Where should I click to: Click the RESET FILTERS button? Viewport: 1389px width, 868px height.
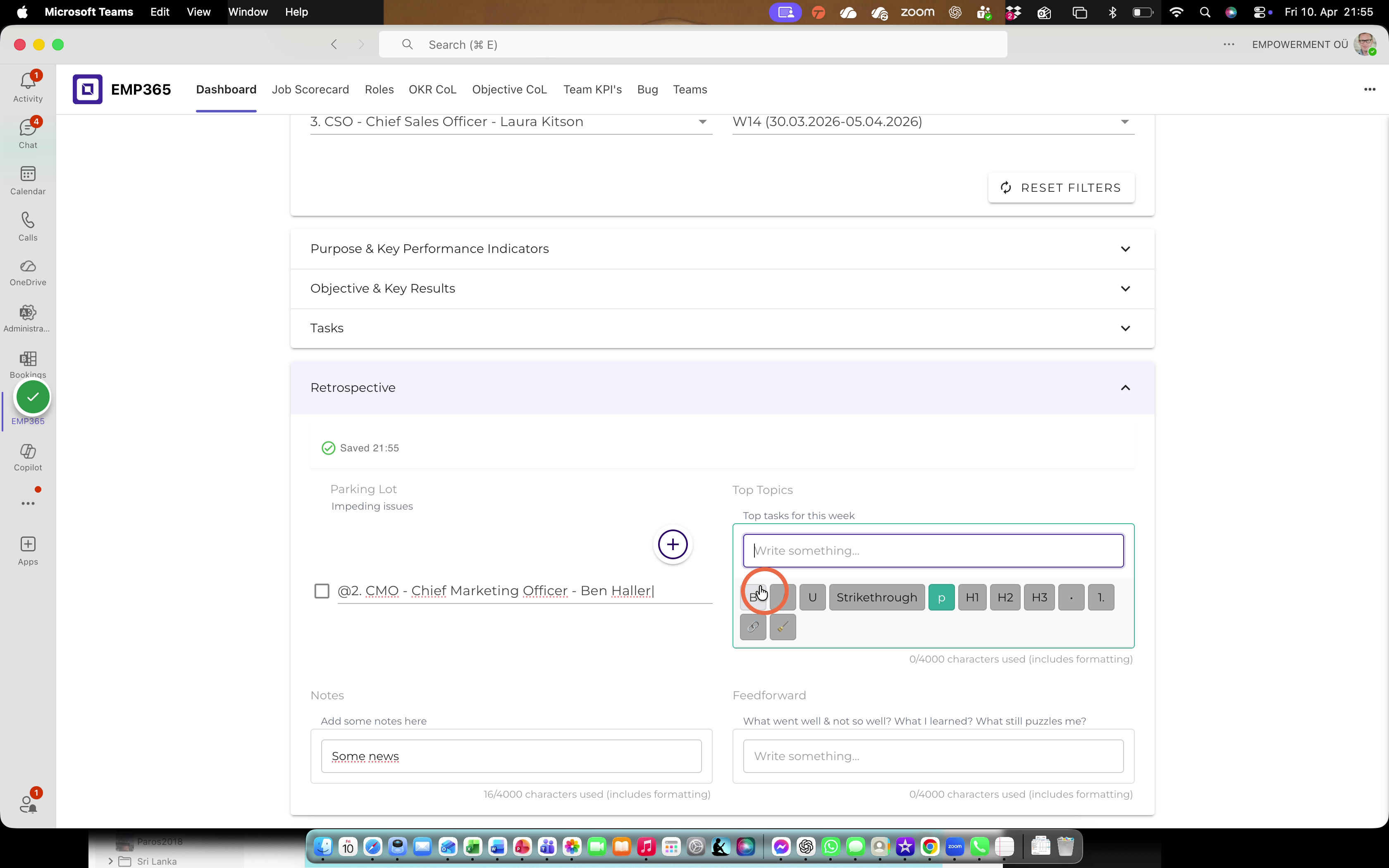tap(1061, 188)
